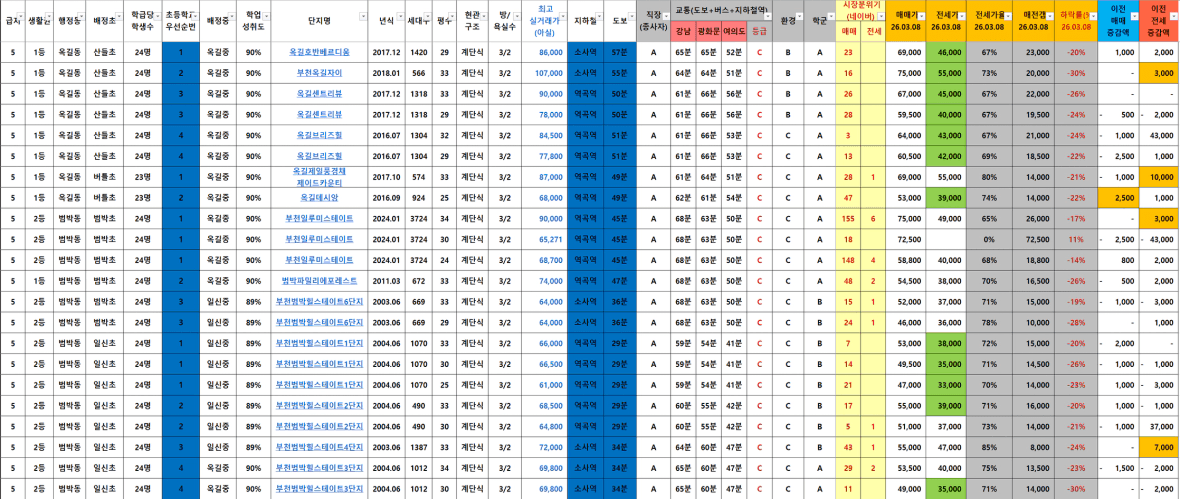
Task: Open the 행정동 column filter arrow
Action: [80, 15]
